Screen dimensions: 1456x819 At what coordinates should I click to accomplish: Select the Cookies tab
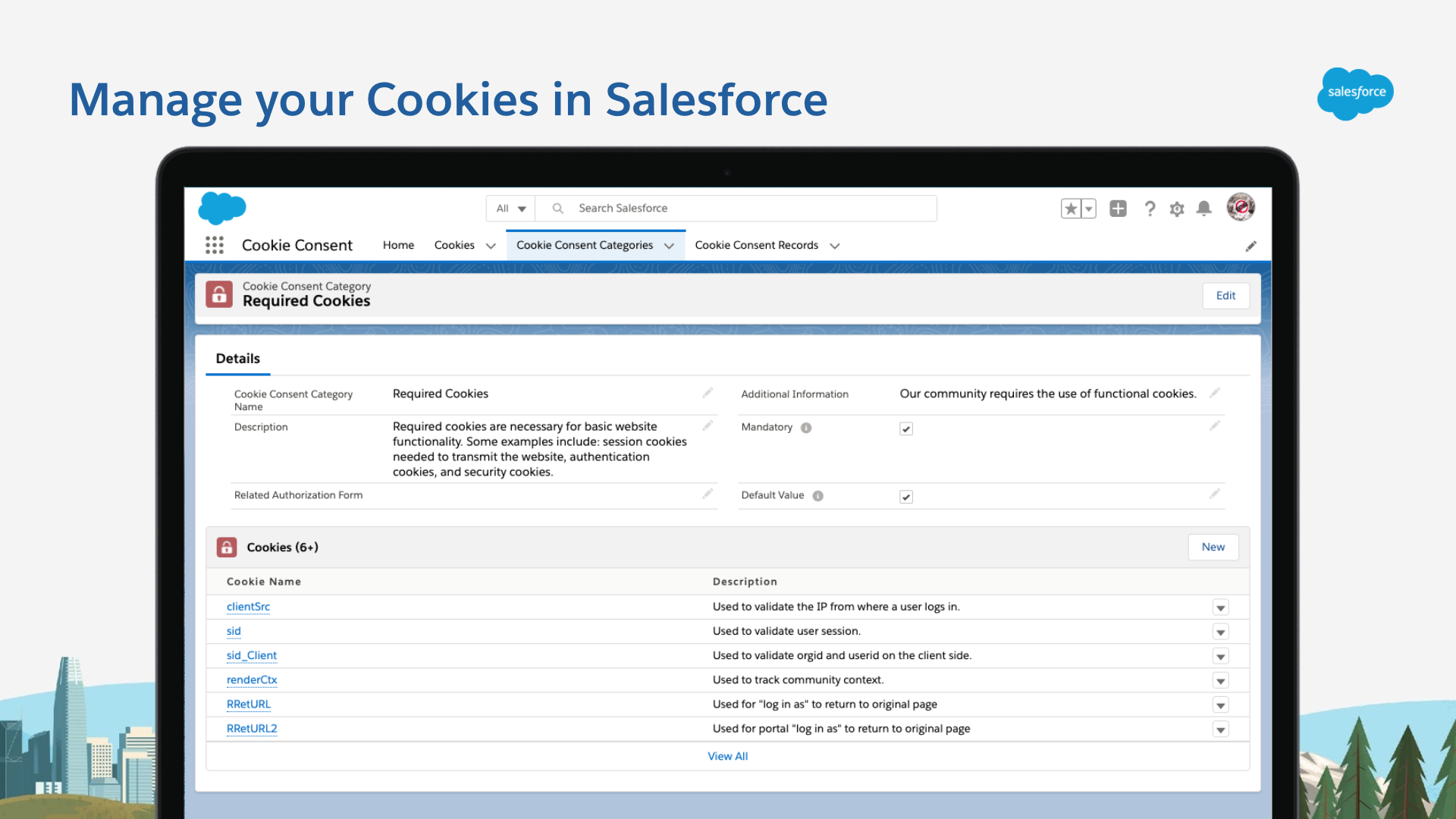pos(454,245)
